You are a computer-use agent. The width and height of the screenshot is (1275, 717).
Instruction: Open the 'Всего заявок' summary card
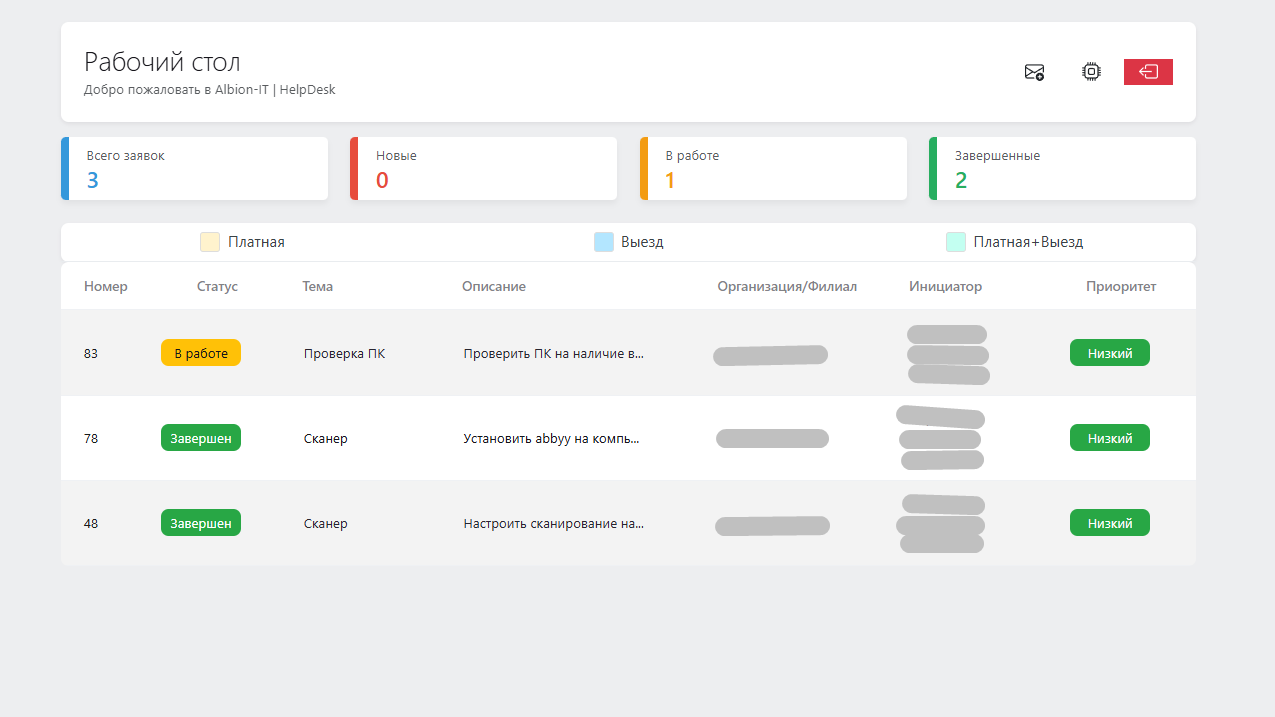click(x=195, y=169)
